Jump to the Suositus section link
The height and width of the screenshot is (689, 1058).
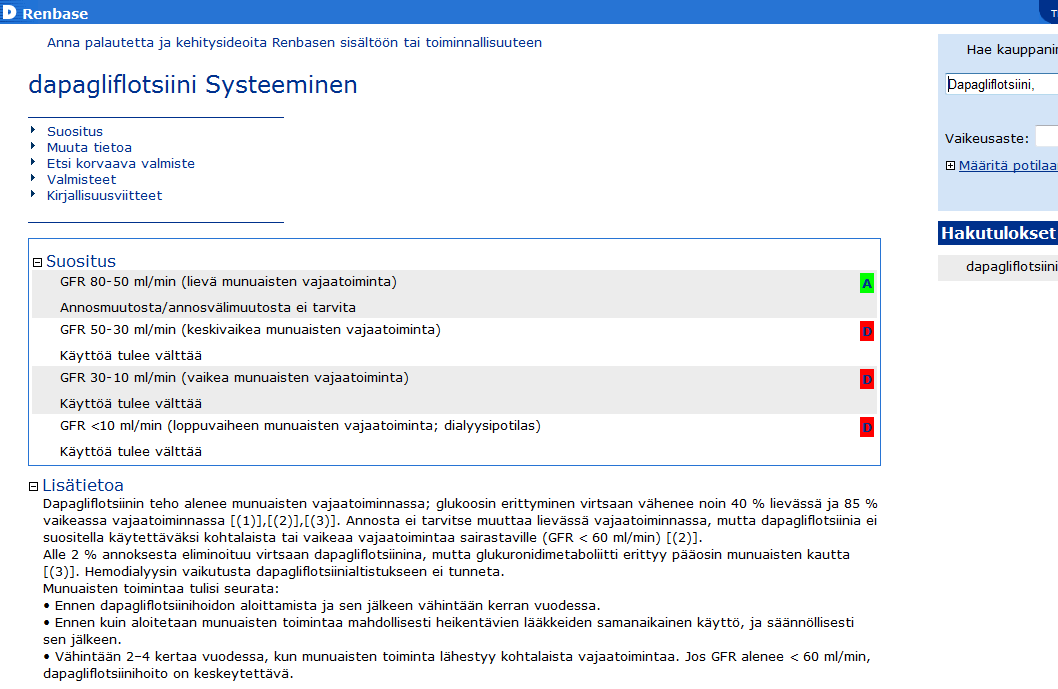[75, 132]
